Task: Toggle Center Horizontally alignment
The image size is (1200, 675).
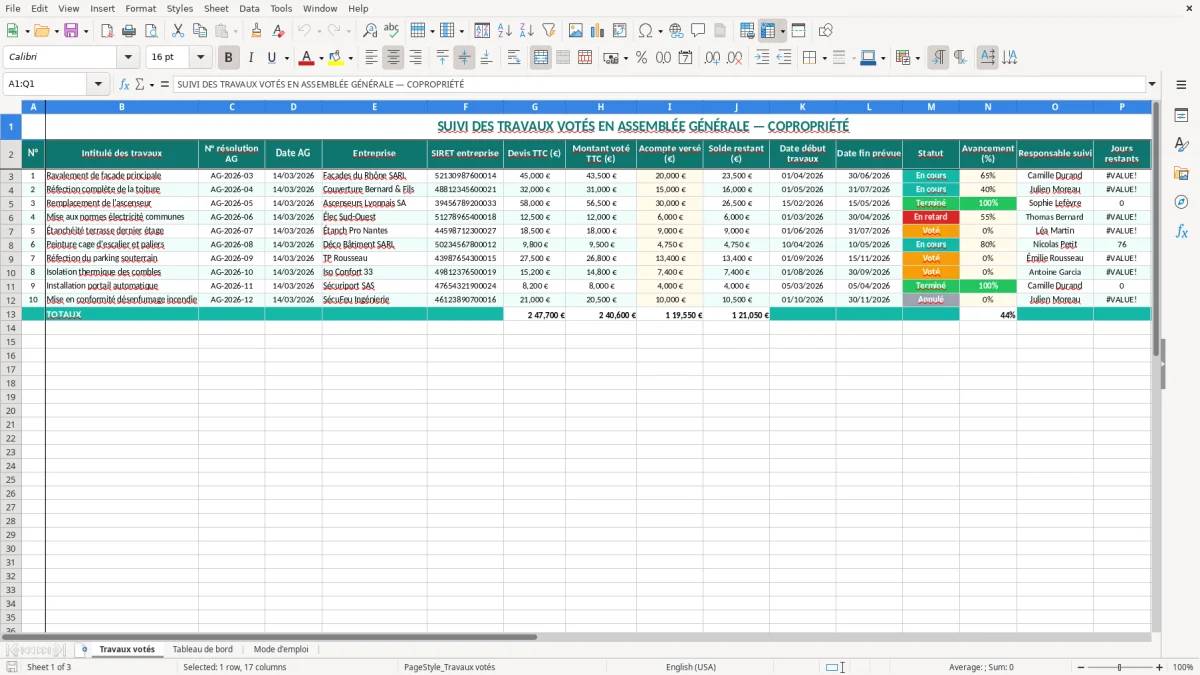Action: [393, 58]
